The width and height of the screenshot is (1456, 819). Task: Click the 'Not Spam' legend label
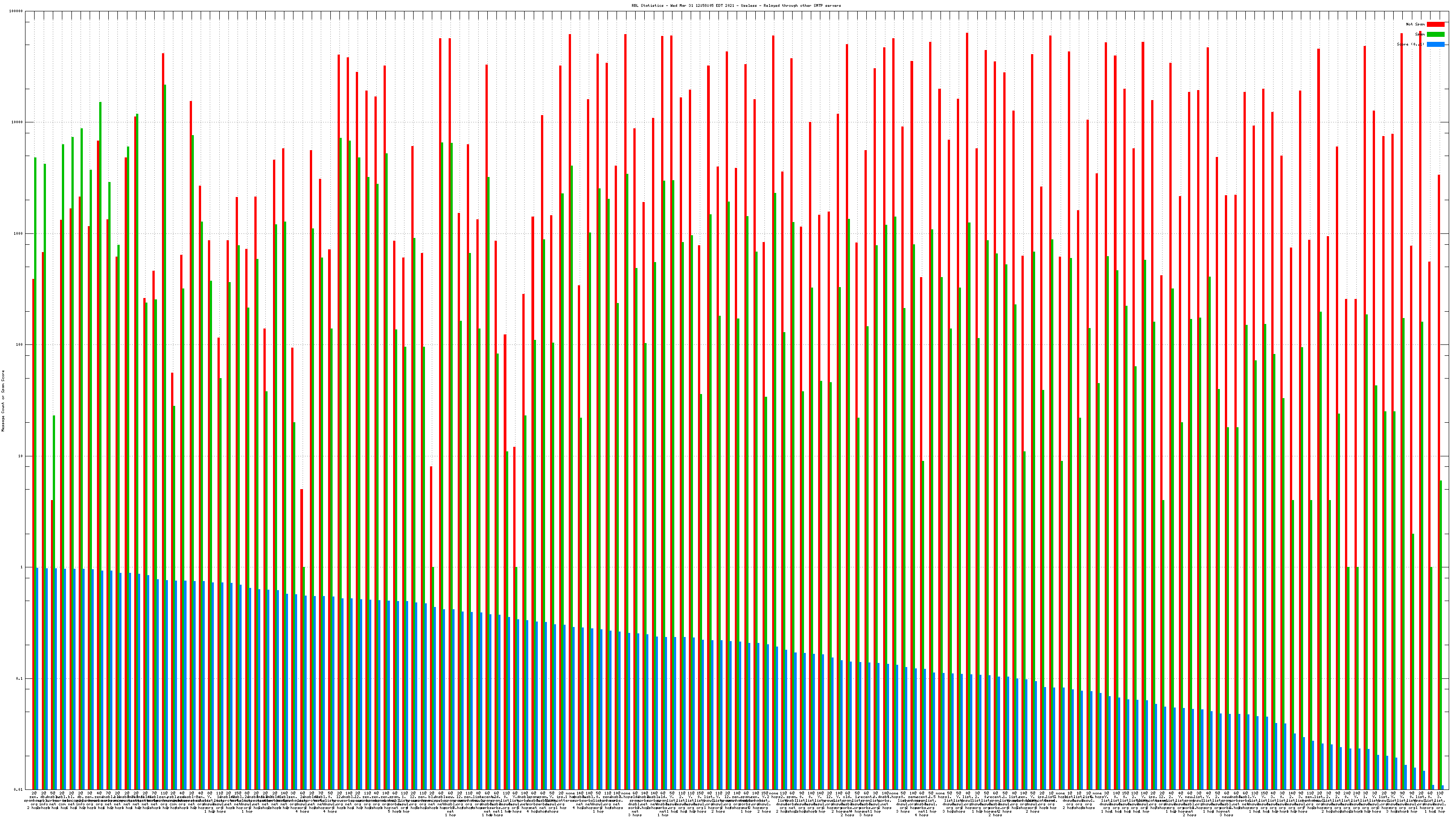1416,24
